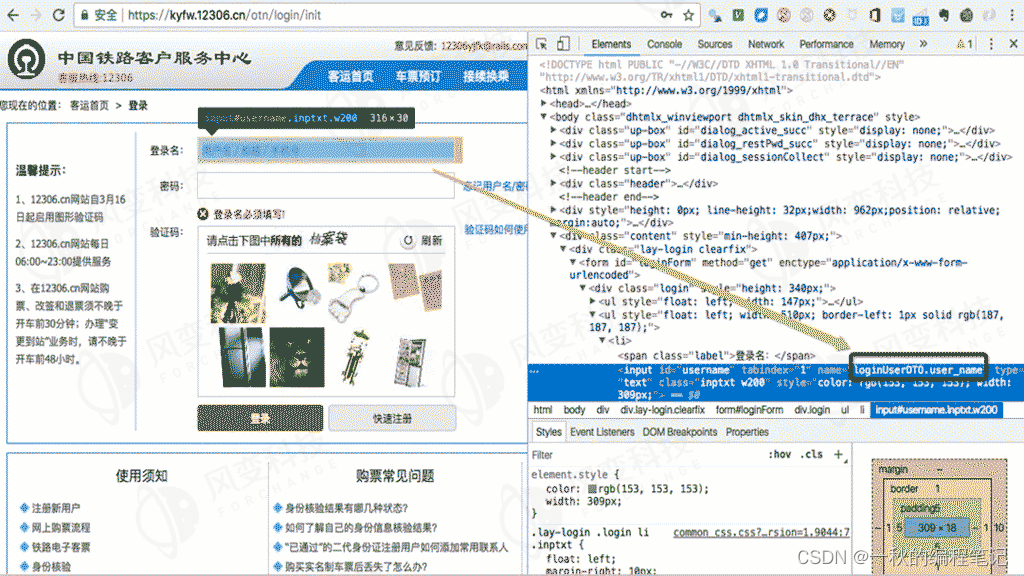Click the 接续换乘 navigation tab
This screenshot has width=1024, height=576.
pos(486,76)
